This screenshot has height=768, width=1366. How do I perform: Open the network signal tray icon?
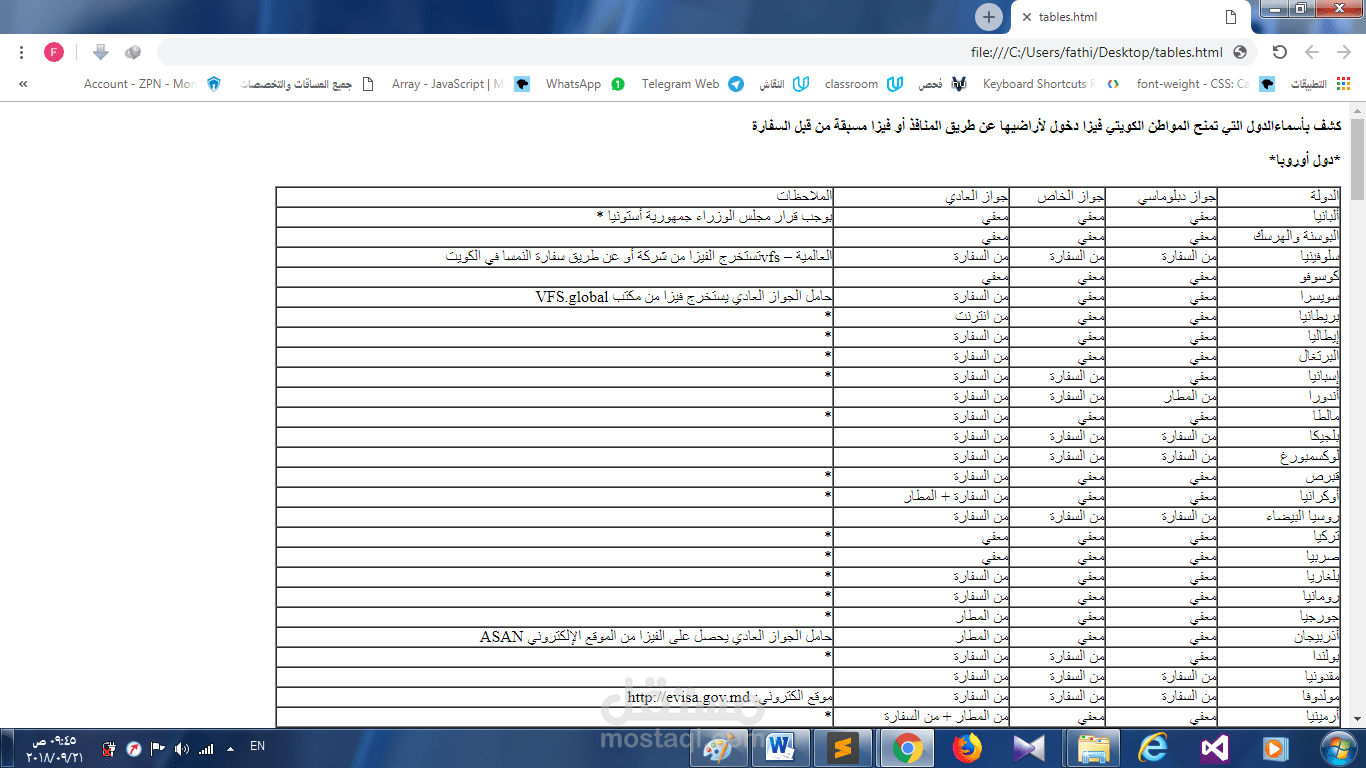coord(206,748)
